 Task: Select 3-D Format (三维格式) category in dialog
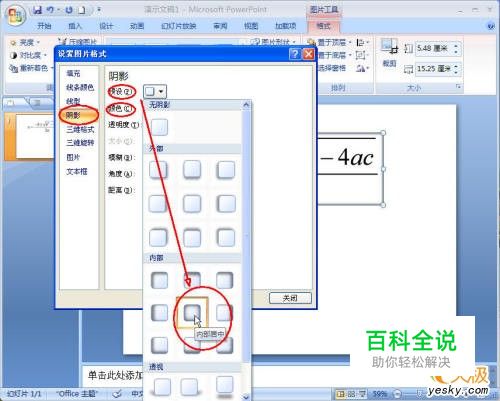(80, 129)
